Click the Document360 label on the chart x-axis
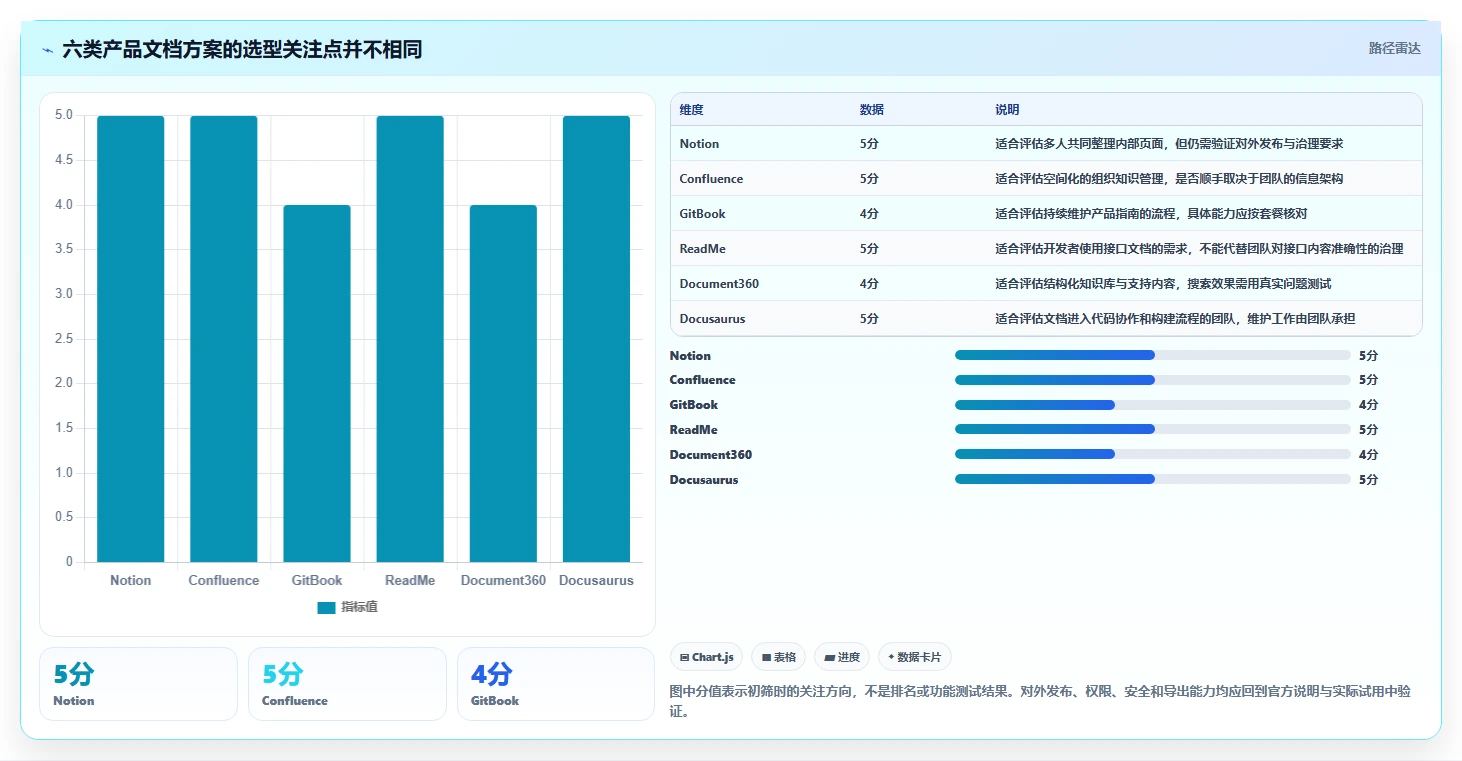 pos(503,581)
